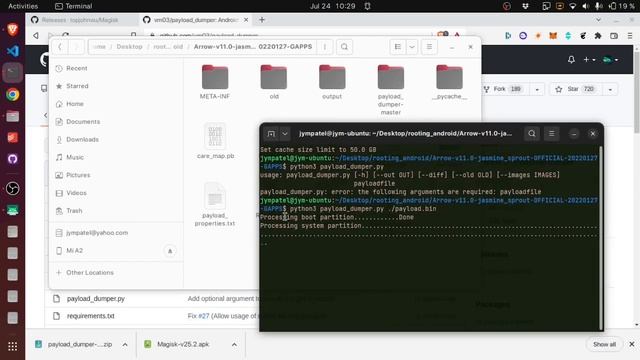
Task: Open a new browser tab
Action: (x=262, y=20)
